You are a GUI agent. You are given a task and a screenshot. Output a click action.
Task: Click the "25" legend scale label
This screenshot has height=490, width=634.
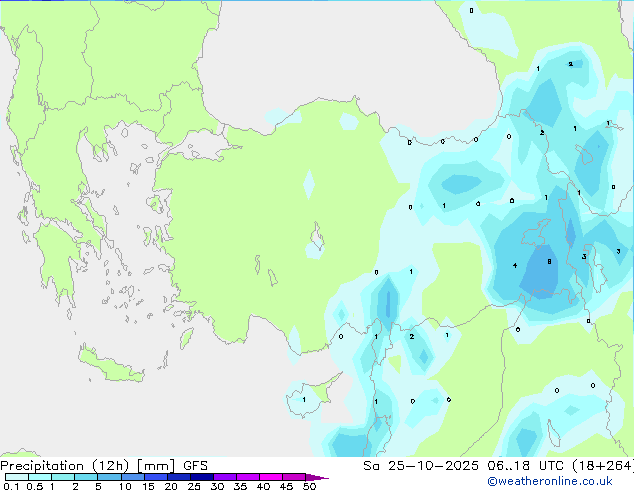[194, 486]
